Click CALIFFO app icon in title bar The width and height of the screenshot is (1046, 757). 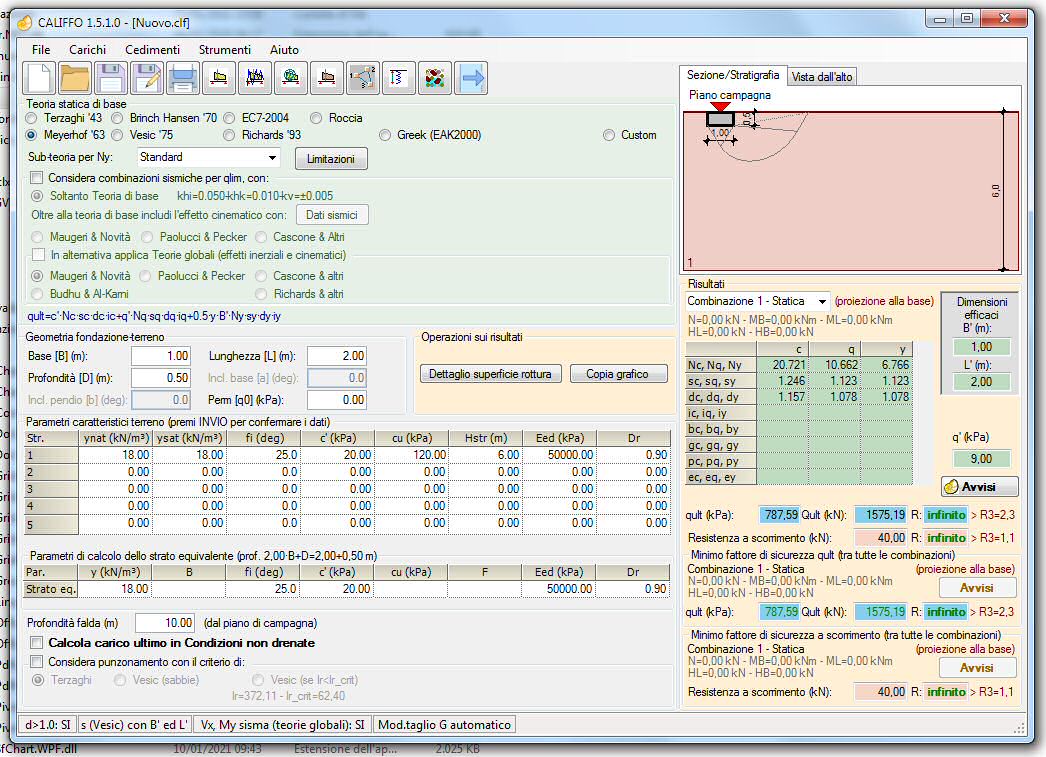25,23
